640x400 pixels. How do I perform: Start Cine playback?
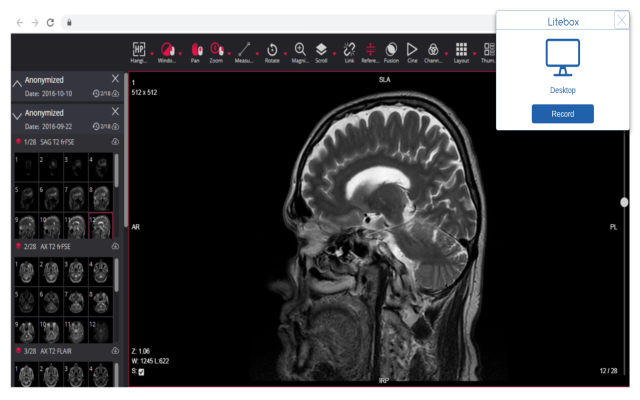pyautogui.click(x=411, y=50)
